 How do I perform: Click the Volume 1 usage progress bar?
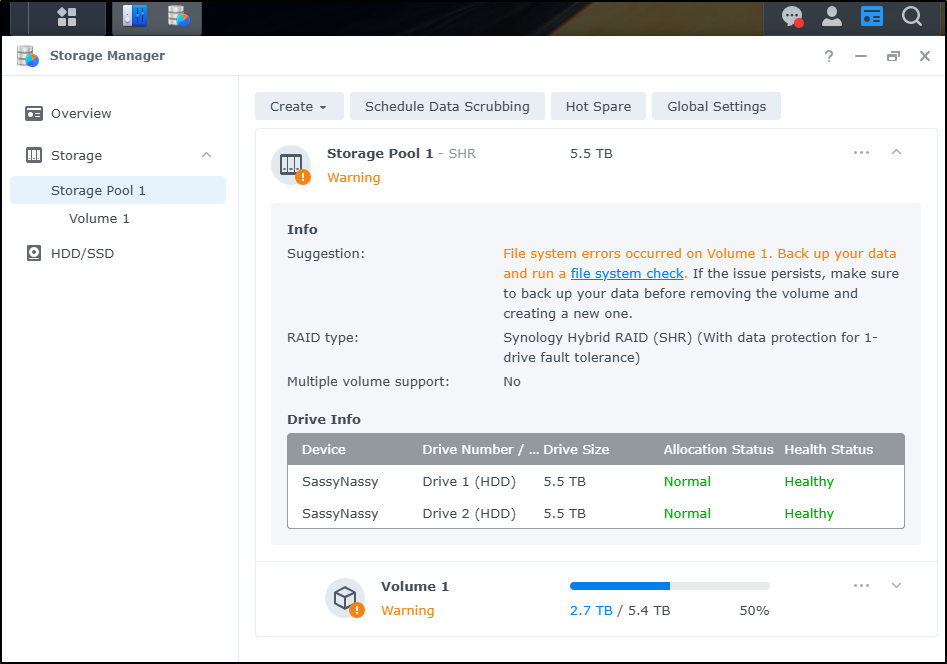tap(669, 586)
